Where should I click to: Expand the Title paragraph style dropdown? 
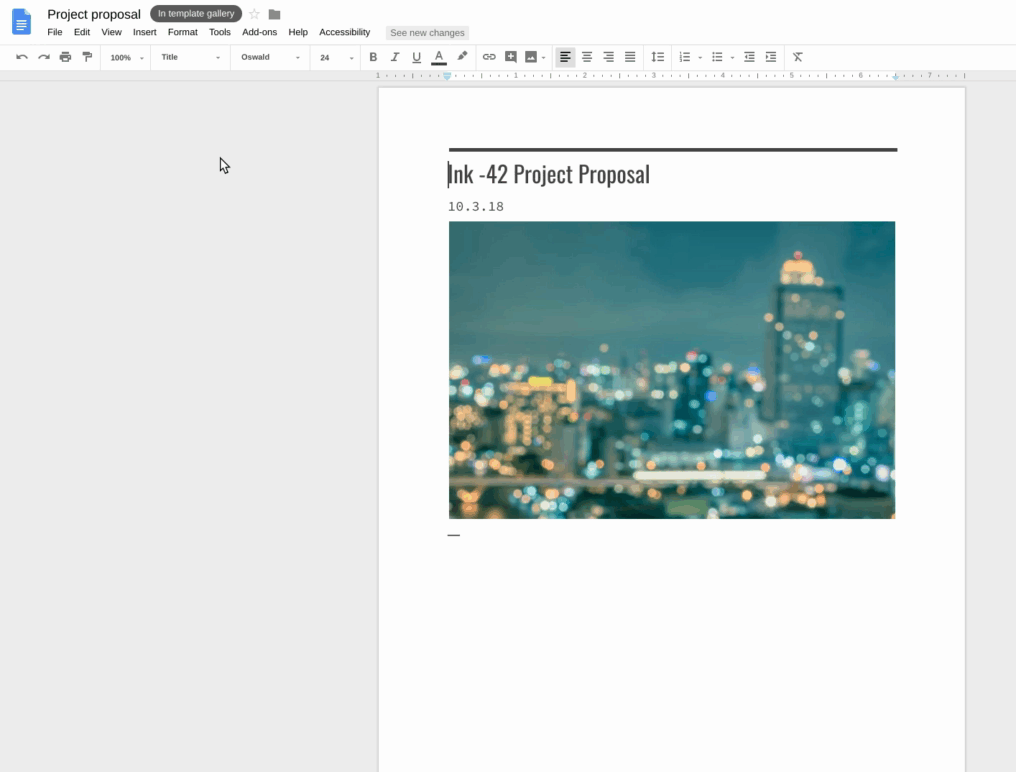tap(190, 57)
